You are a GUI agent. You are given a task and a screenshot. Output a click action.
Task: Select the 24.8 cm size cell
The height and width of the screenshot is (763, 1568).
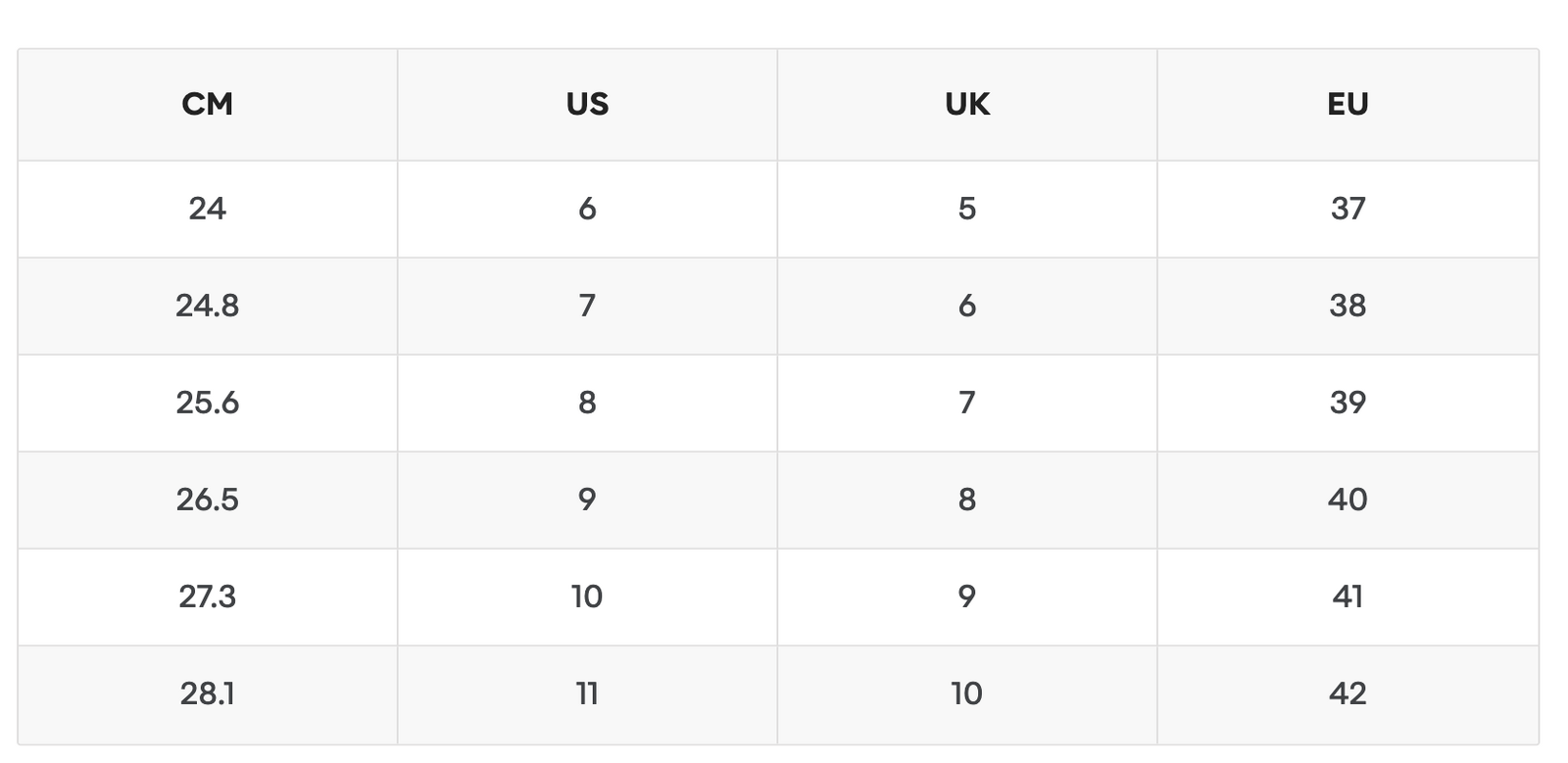pos(208,306)
